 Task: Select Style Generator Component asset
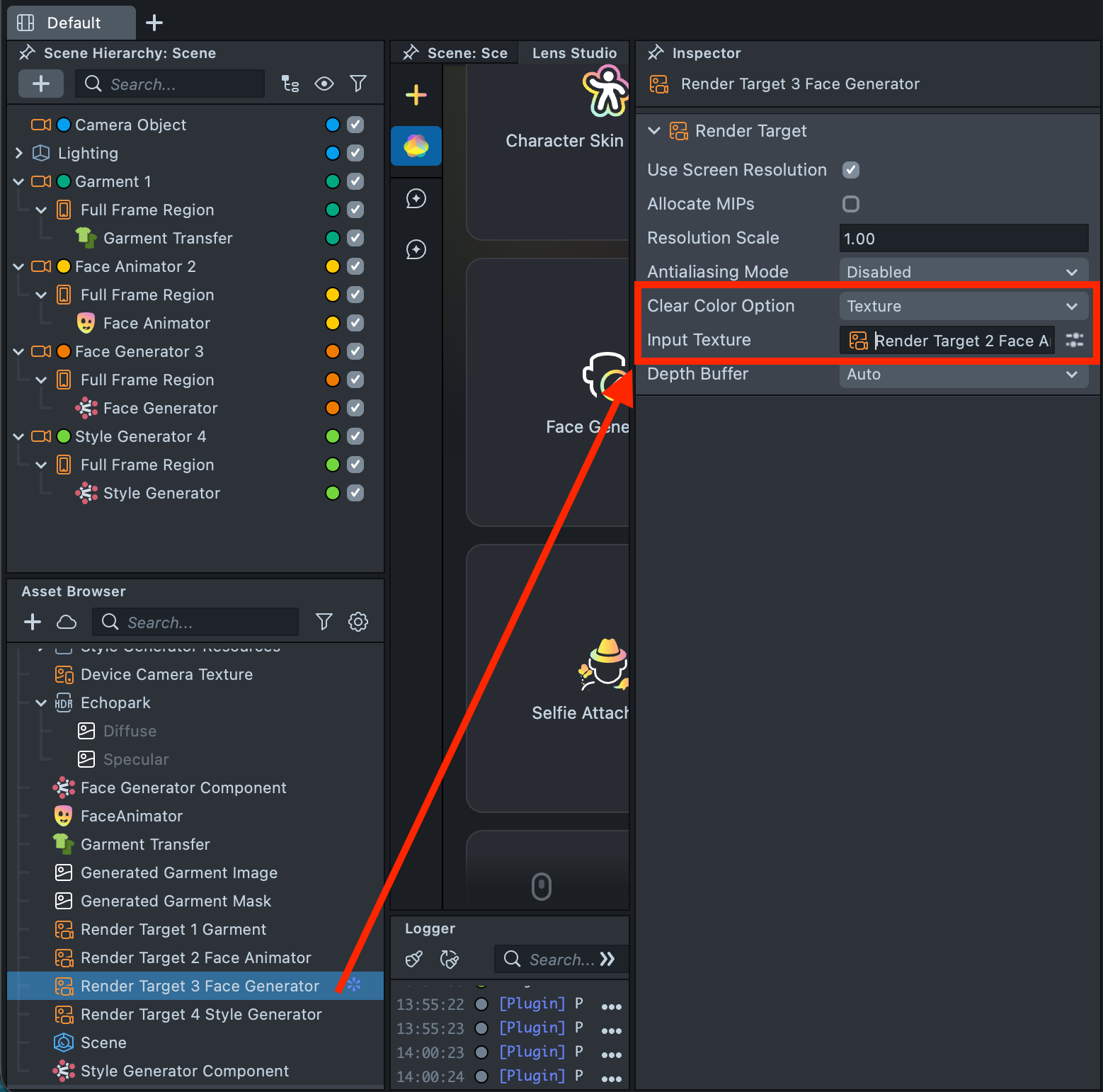coord(185,1071)
